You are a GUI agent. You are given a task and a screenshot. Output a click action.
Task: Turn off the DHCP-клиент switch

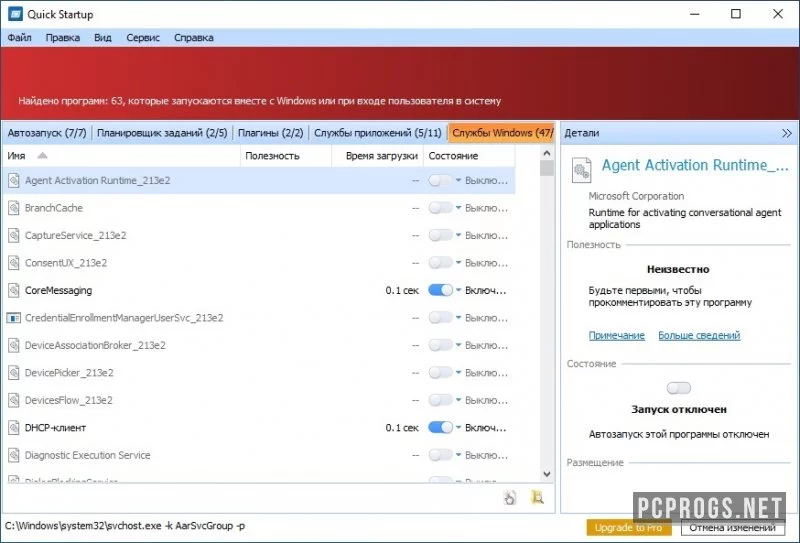[x=440, y=427]
